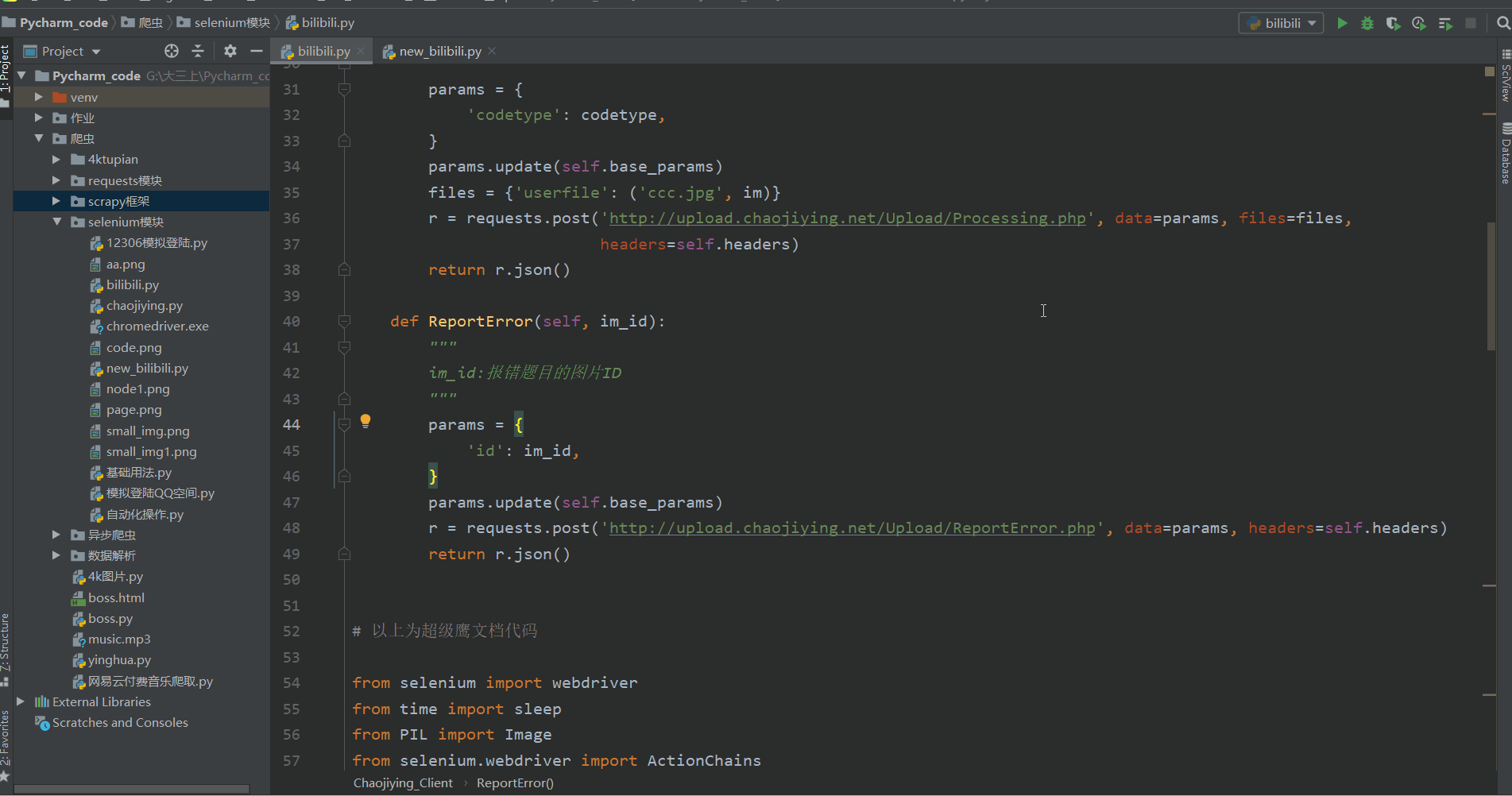This screenshot has width=1512, height=796.
Task: Run with coverage using shield icon
Action: point(1393,23)
